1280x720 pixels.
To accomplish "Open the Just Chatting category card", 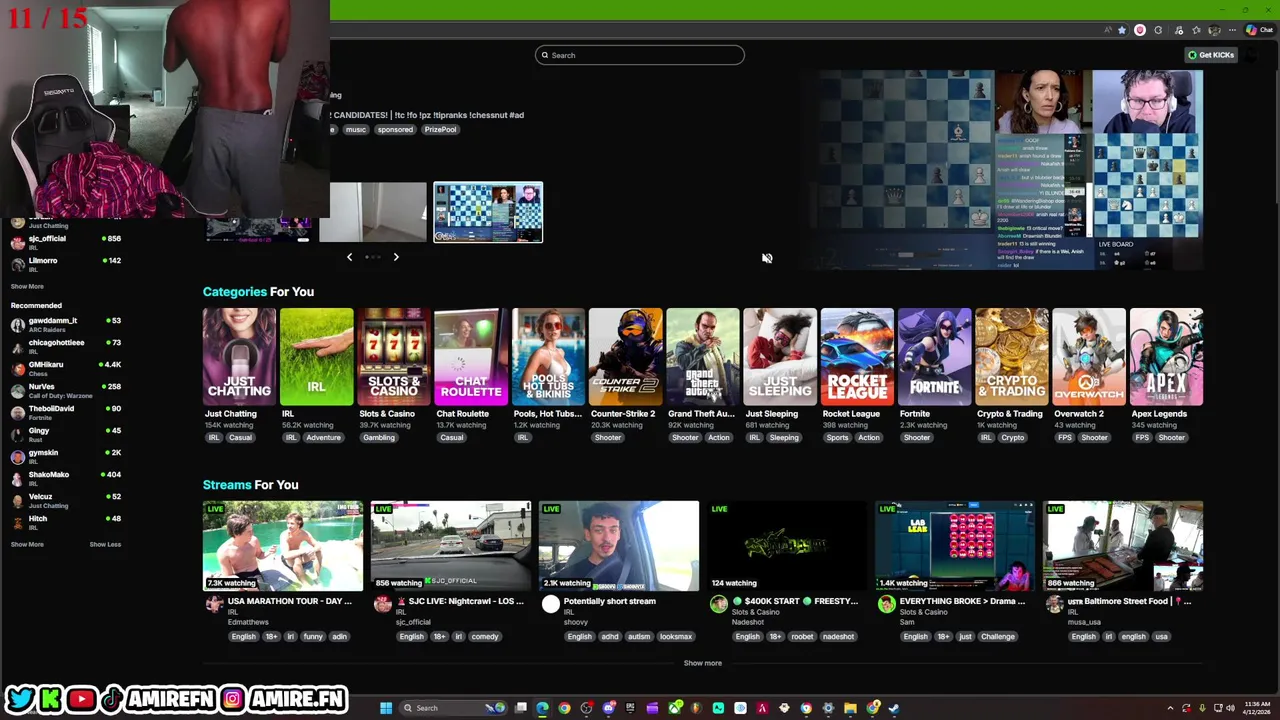I will point(239,357).
